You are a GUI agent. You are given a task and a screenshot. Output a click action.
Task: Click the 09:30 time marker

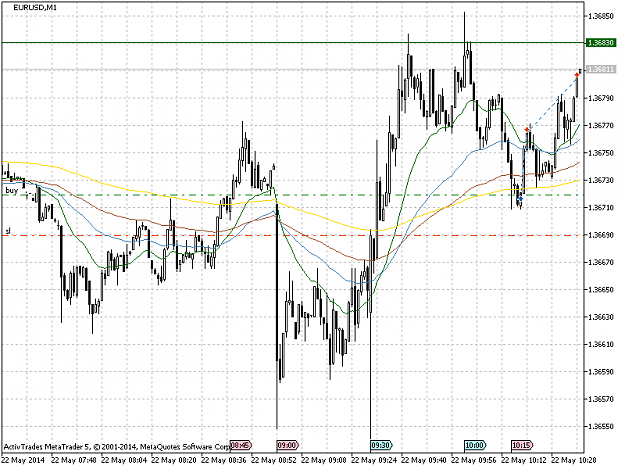point(381,445)
